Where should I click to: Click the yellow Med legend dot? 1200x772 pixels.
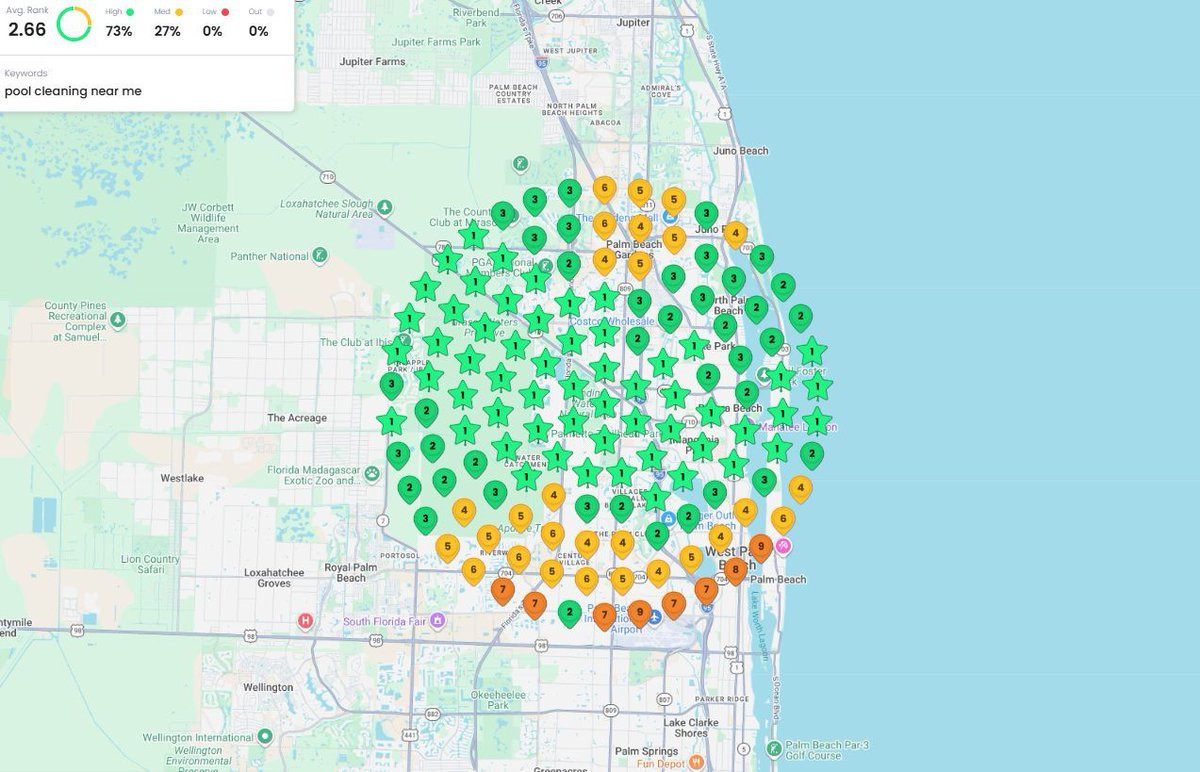(x=179, y=11)
